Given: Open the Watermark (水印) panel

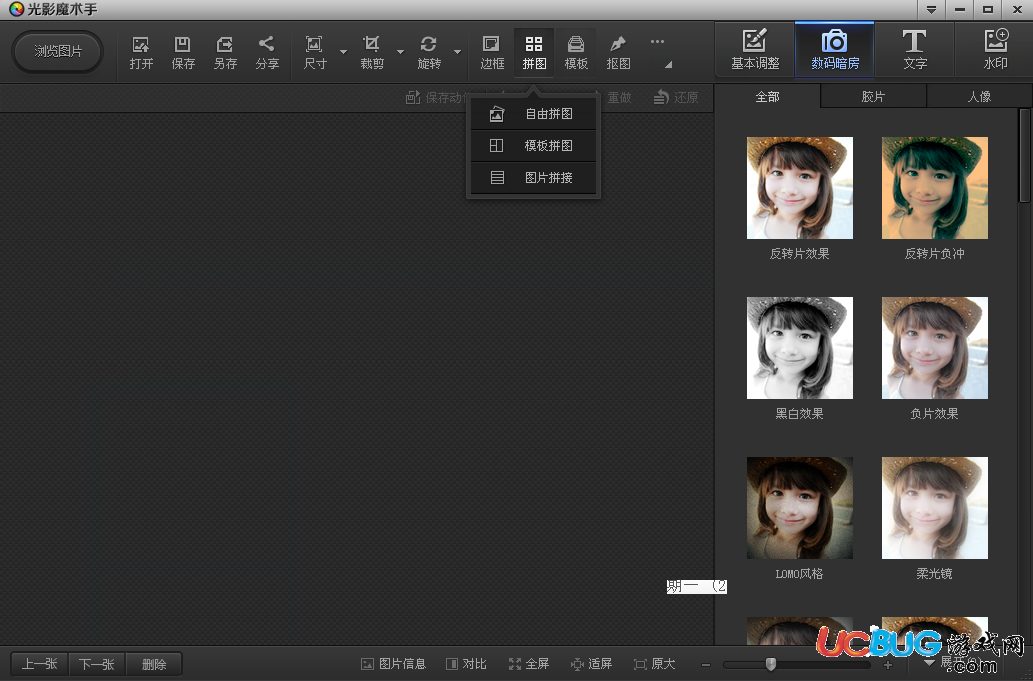Looking at the screenshot, I should tap(995, 50).
